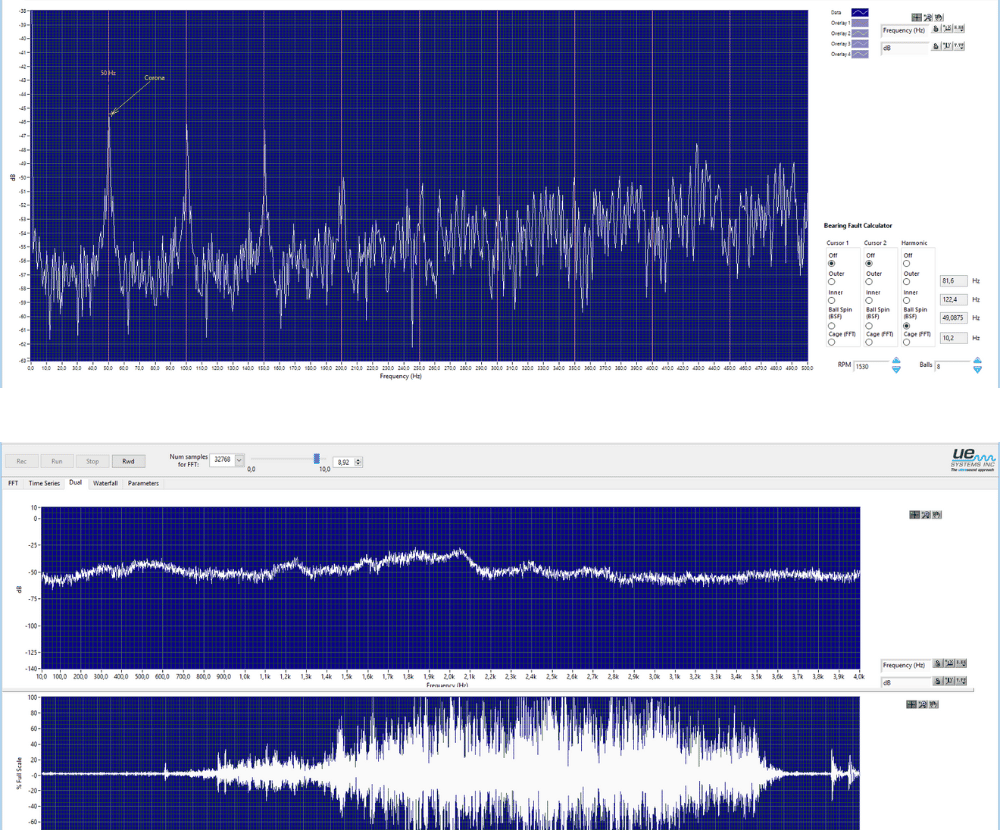
Task: Open Overlay 3 plot legend swatch
Action: click(860, 43)
